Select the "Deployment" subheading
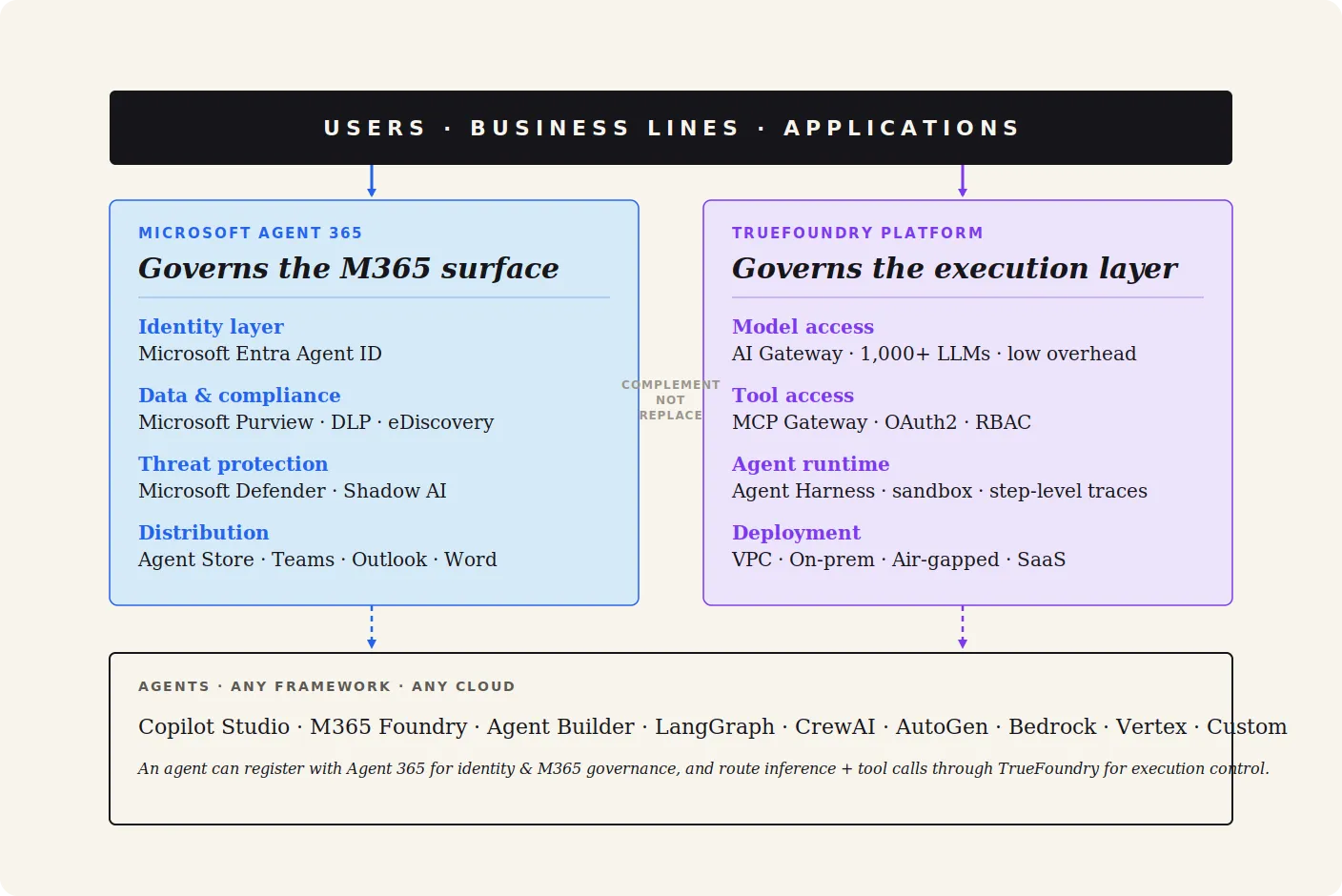The height and width of the screenshot is (896, 1342). click(x=796, y=533)
